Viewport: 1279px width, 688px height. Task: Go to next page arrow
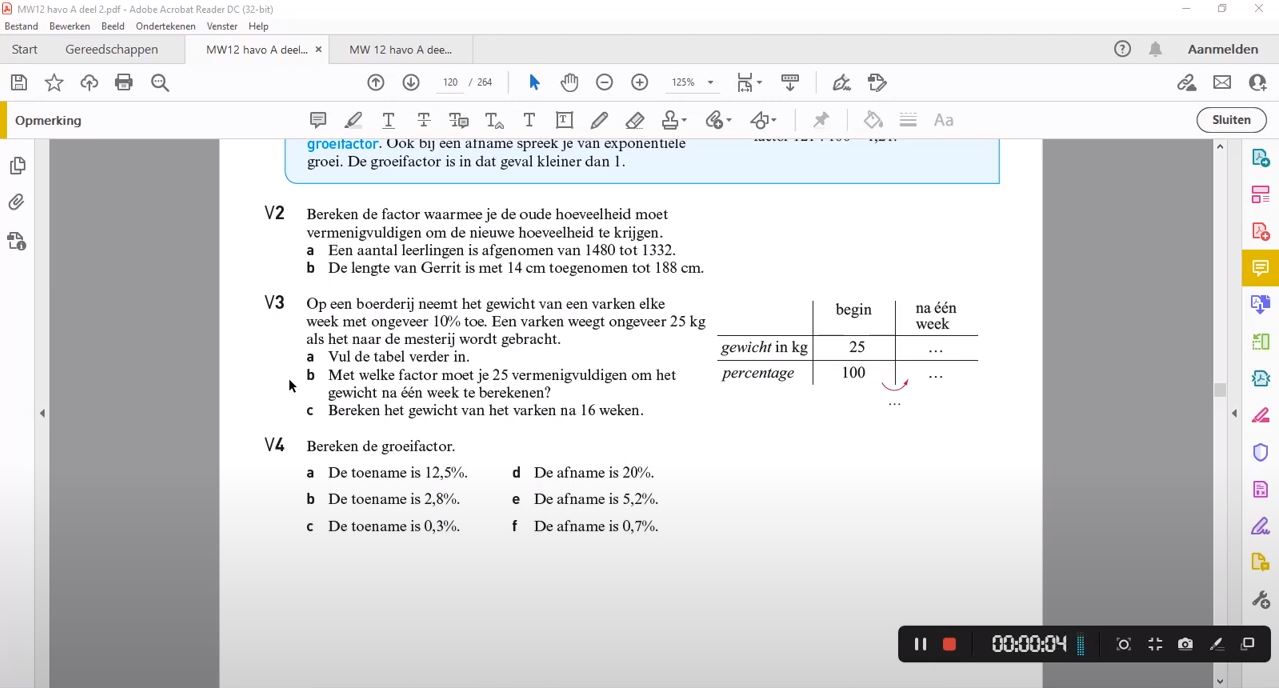tap(411, 83)
